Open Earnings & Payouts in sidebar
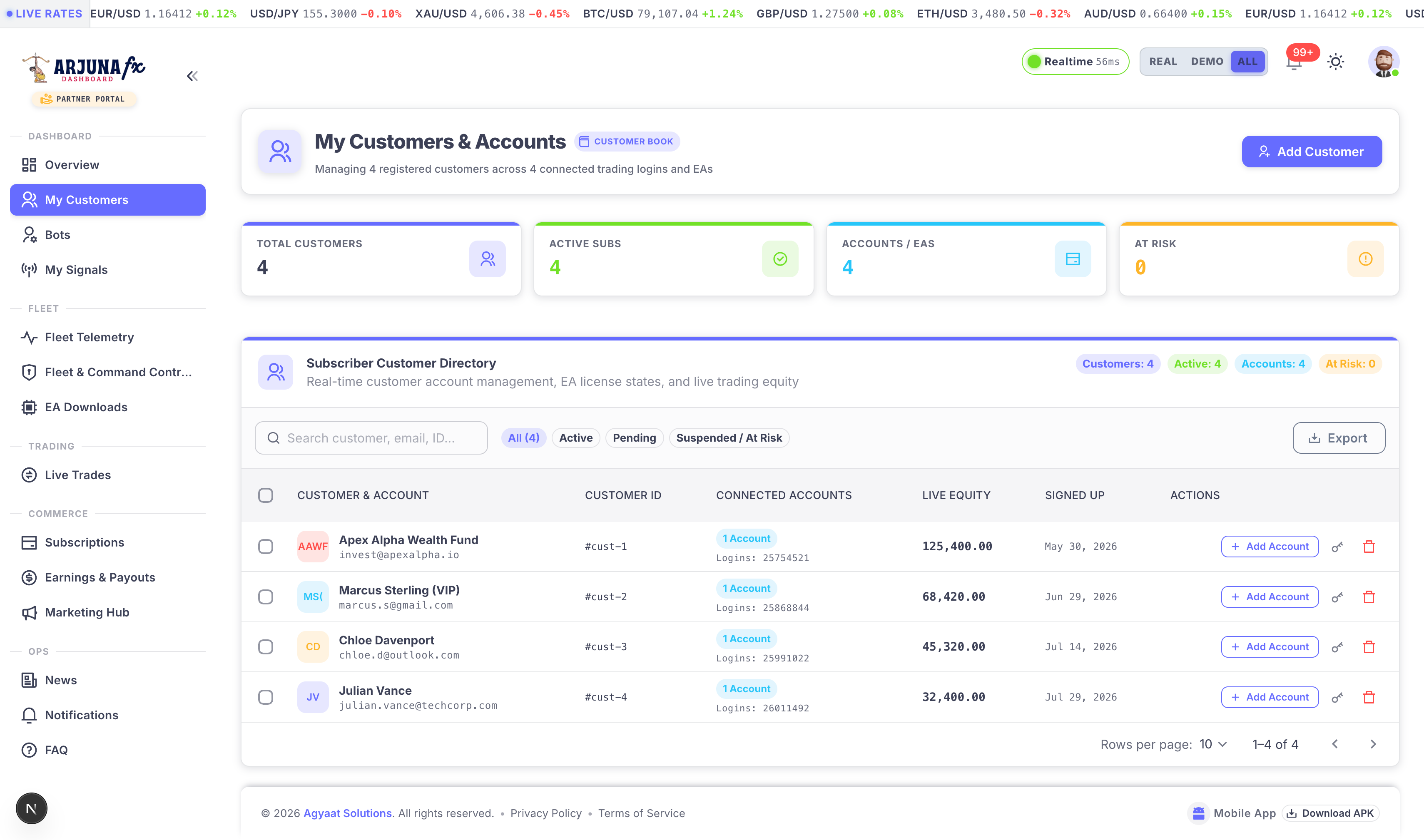 tap(107, 577)
